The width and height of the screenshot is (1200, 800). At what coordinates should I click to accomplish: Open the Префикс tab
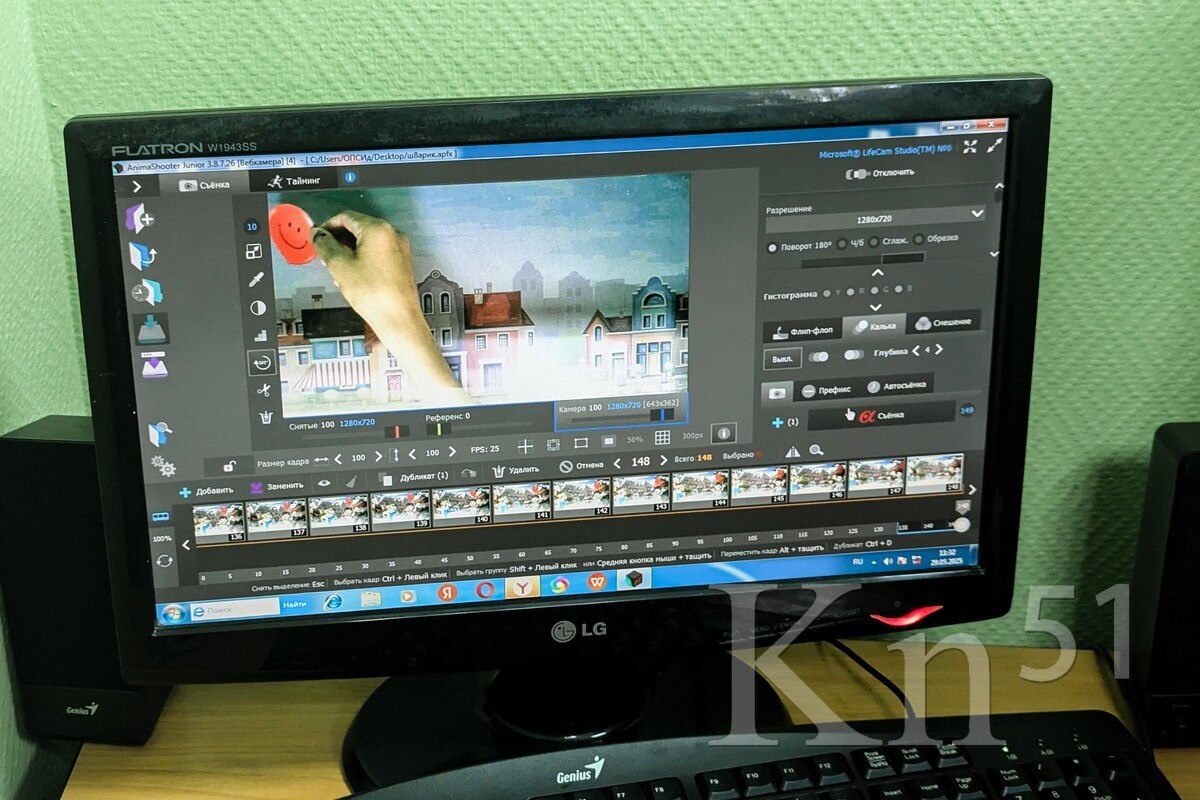pos(828,389)
